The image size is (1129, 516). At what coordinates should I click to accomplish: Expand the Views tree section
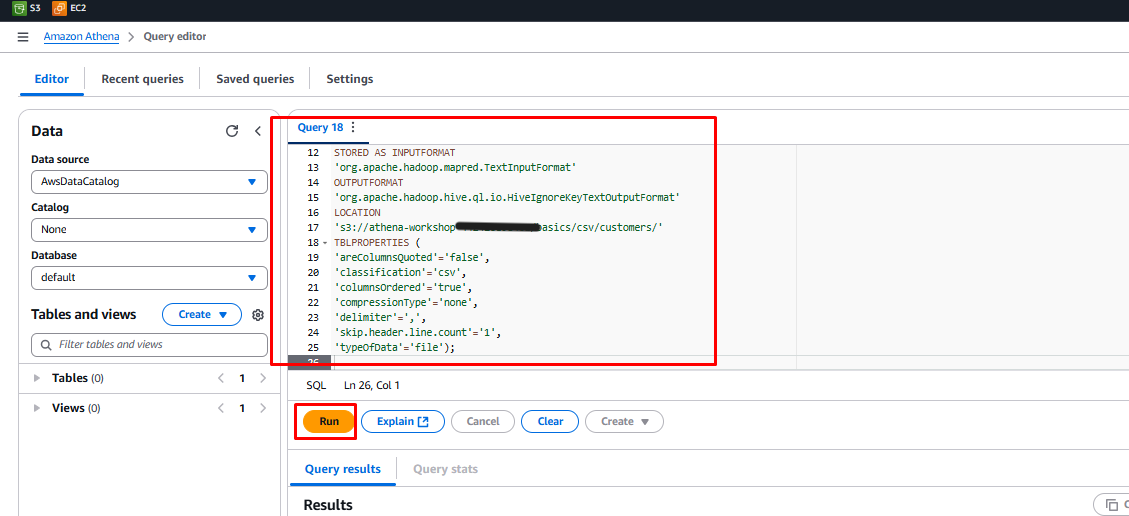point(38,408)
